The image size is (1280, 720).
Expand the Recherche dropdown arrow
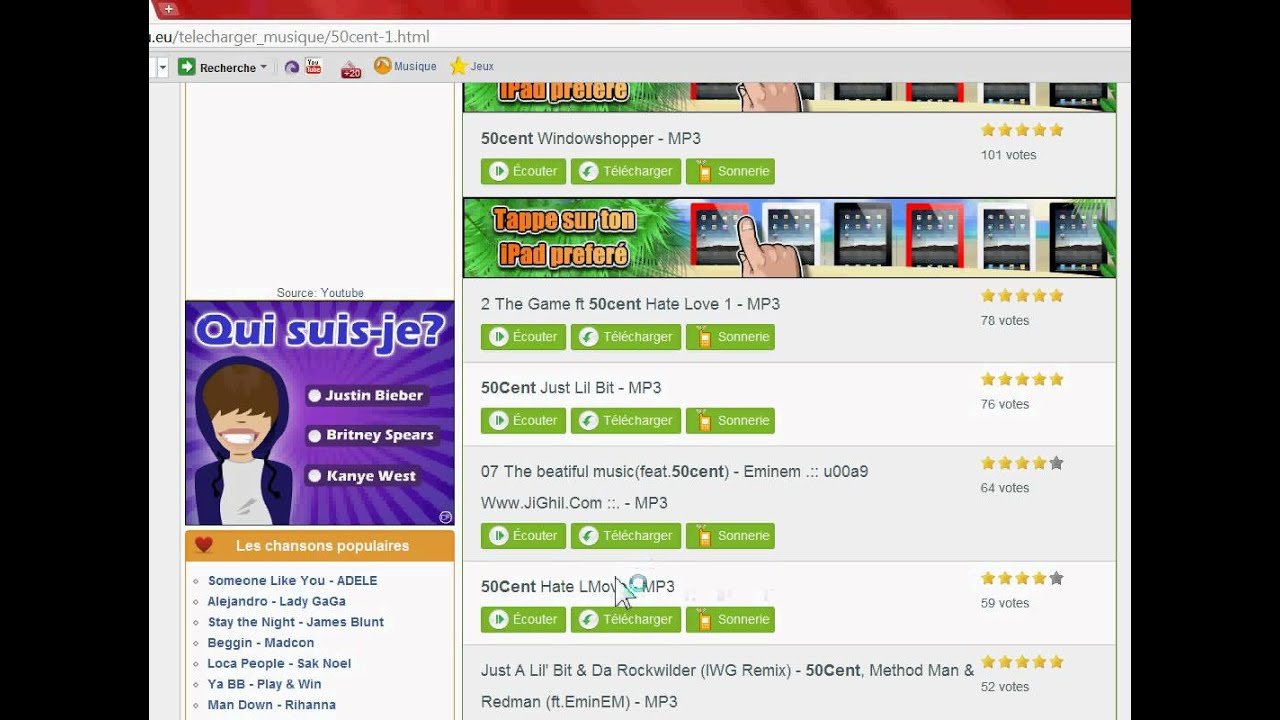tap(264, 68)
